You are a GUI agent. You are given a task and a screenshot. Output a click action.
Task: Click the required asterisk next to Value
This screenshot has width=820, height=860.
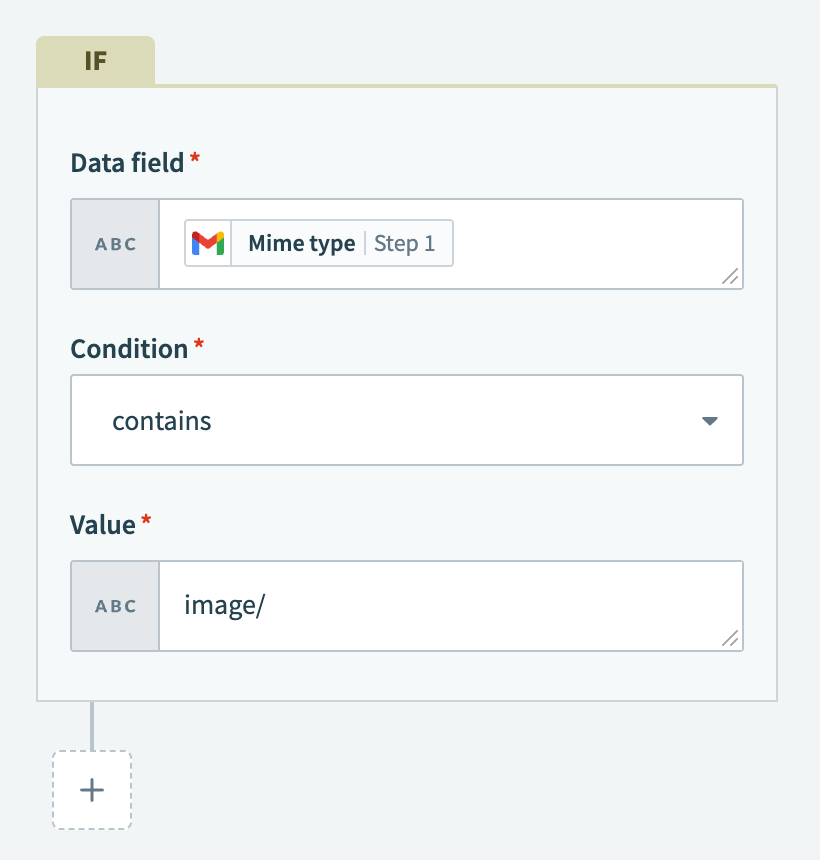[x=146, y=521]
